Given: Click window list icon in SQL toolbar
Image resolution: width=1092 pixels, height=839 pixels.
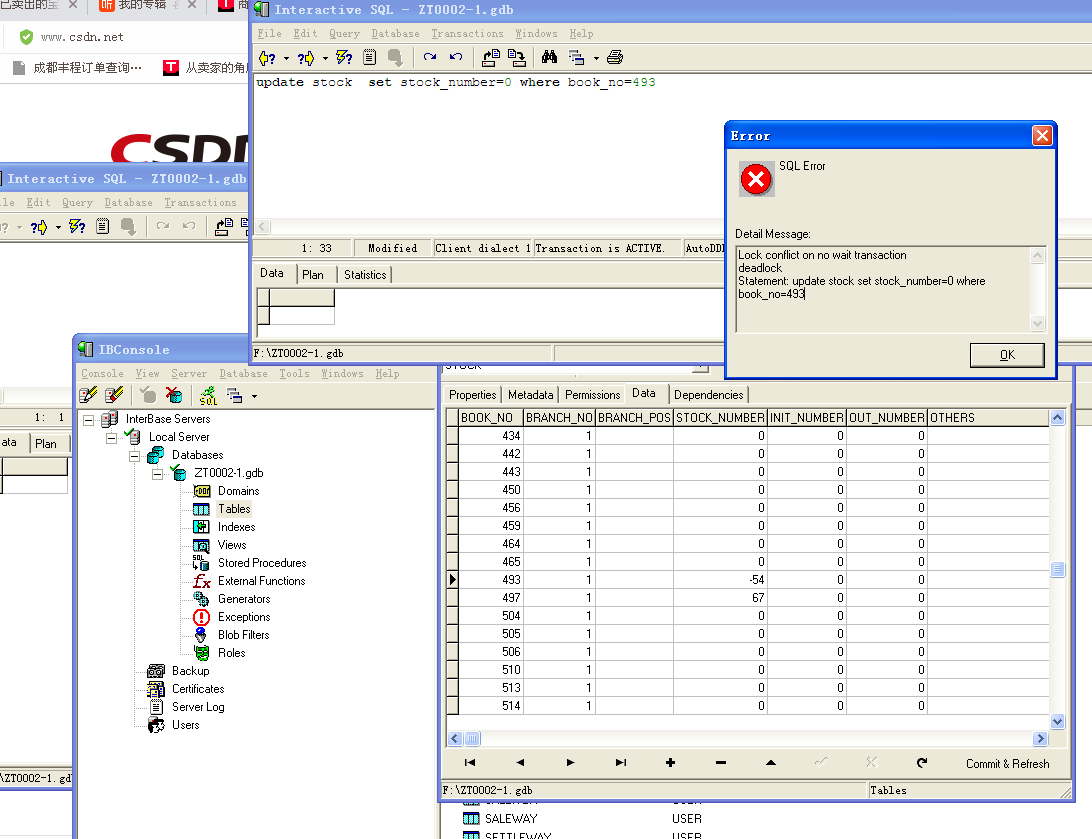Looking at the screenshot, I should point(577,58).
